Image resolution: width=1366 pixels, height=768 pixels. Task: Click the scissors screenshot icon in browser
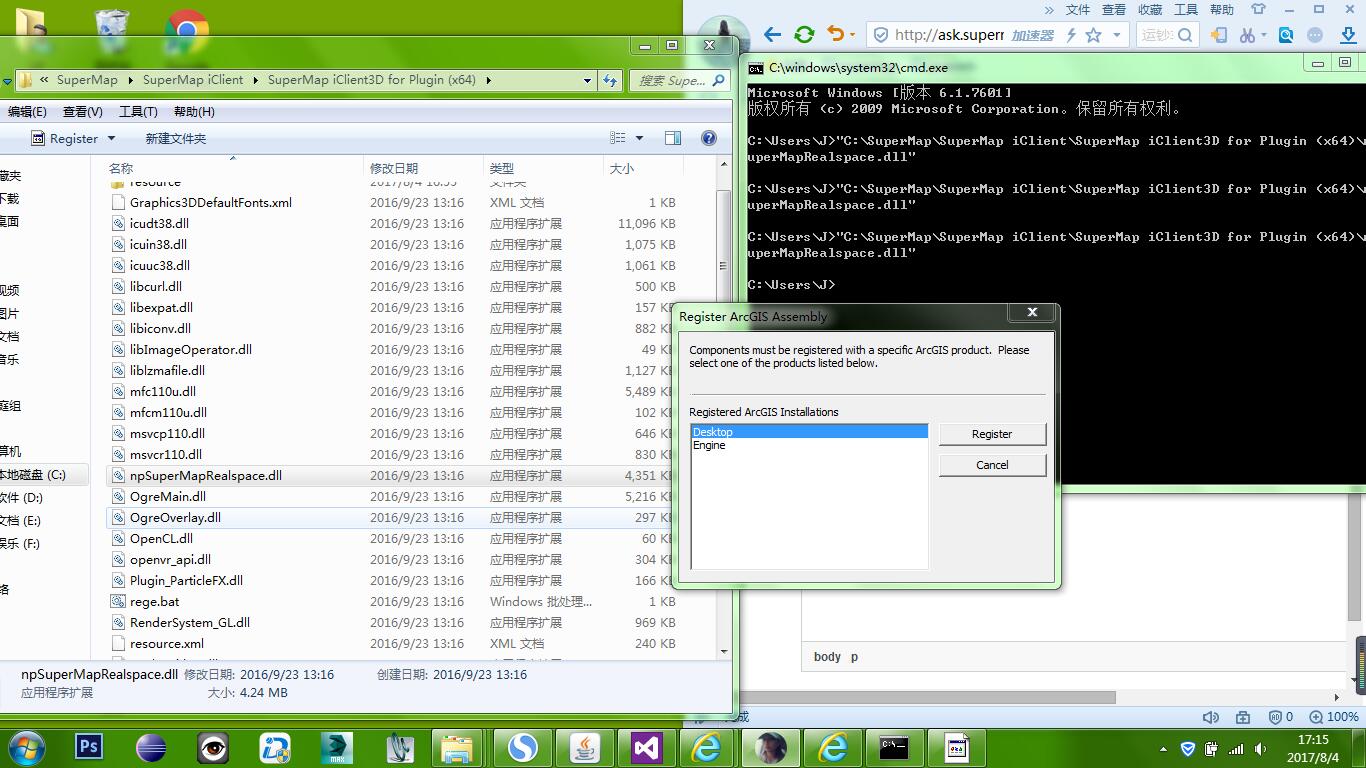pyautogui.click(x=1247, y=35)
